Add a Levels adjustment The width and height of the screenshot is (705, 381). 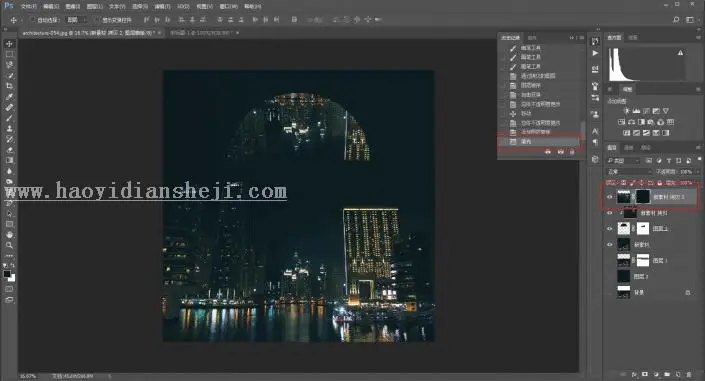coord(636,111)
